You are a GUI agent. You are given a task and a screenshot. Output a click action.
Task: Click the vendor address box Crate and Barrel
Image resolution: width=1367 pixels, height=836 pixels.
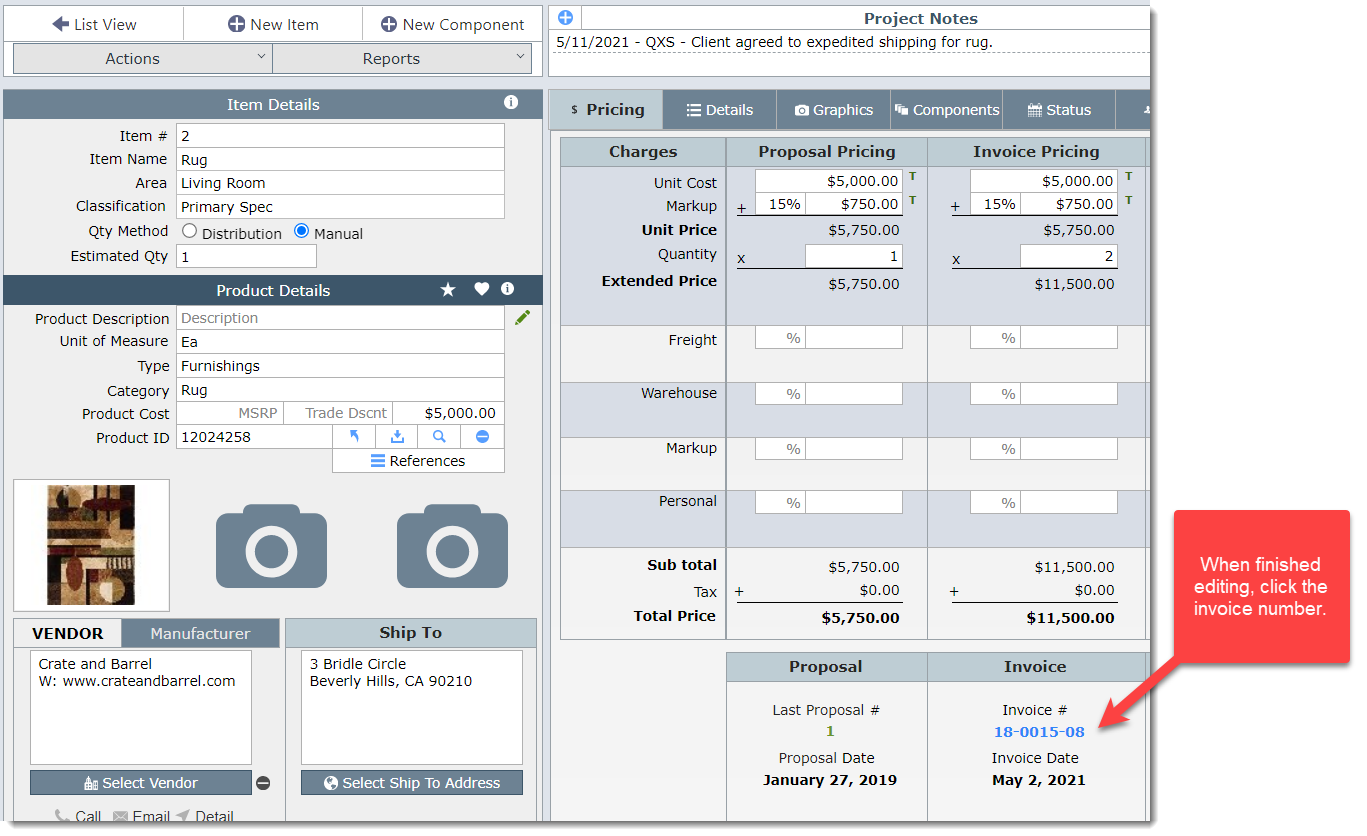141,707
